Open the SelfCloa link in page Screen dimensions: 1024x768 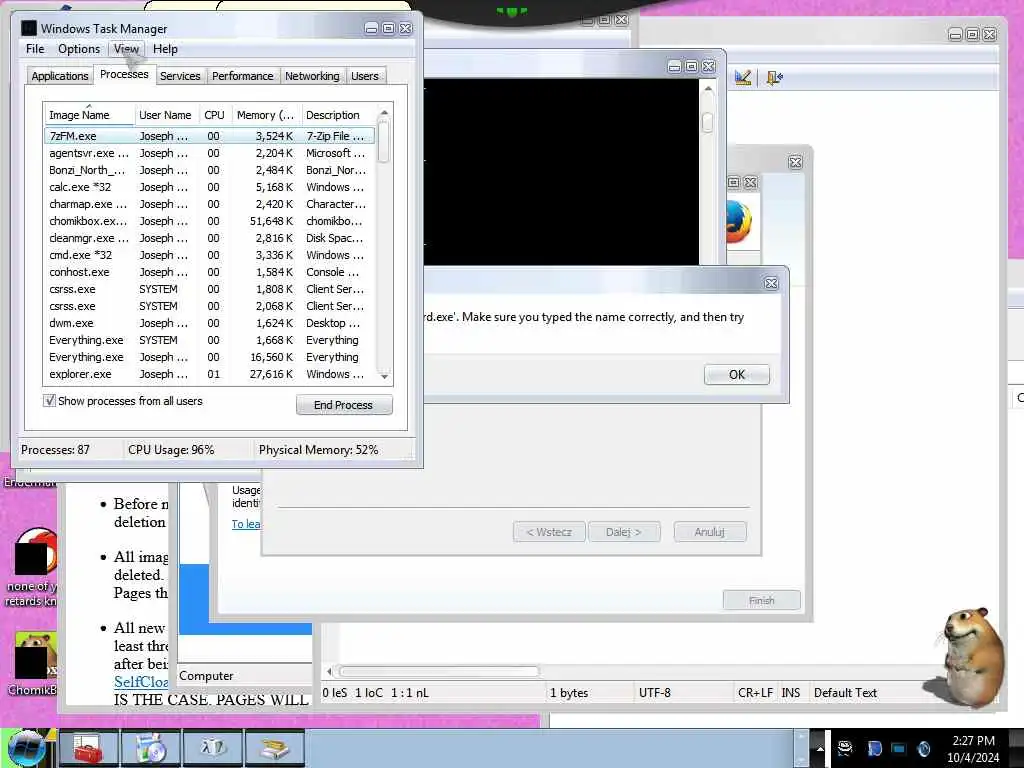click(141, 681)
